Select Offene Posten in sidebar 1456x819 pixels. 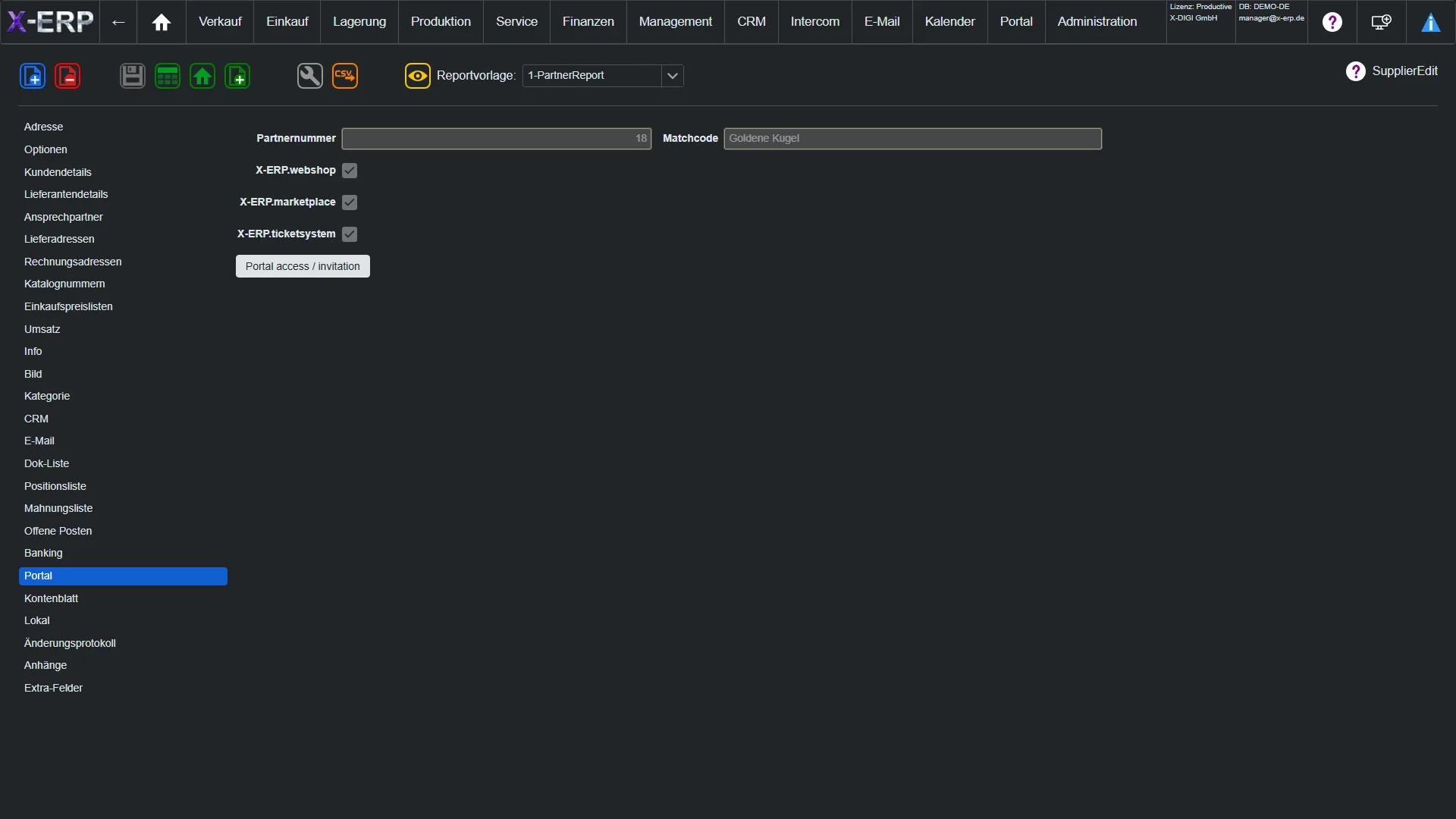point(123,532)
